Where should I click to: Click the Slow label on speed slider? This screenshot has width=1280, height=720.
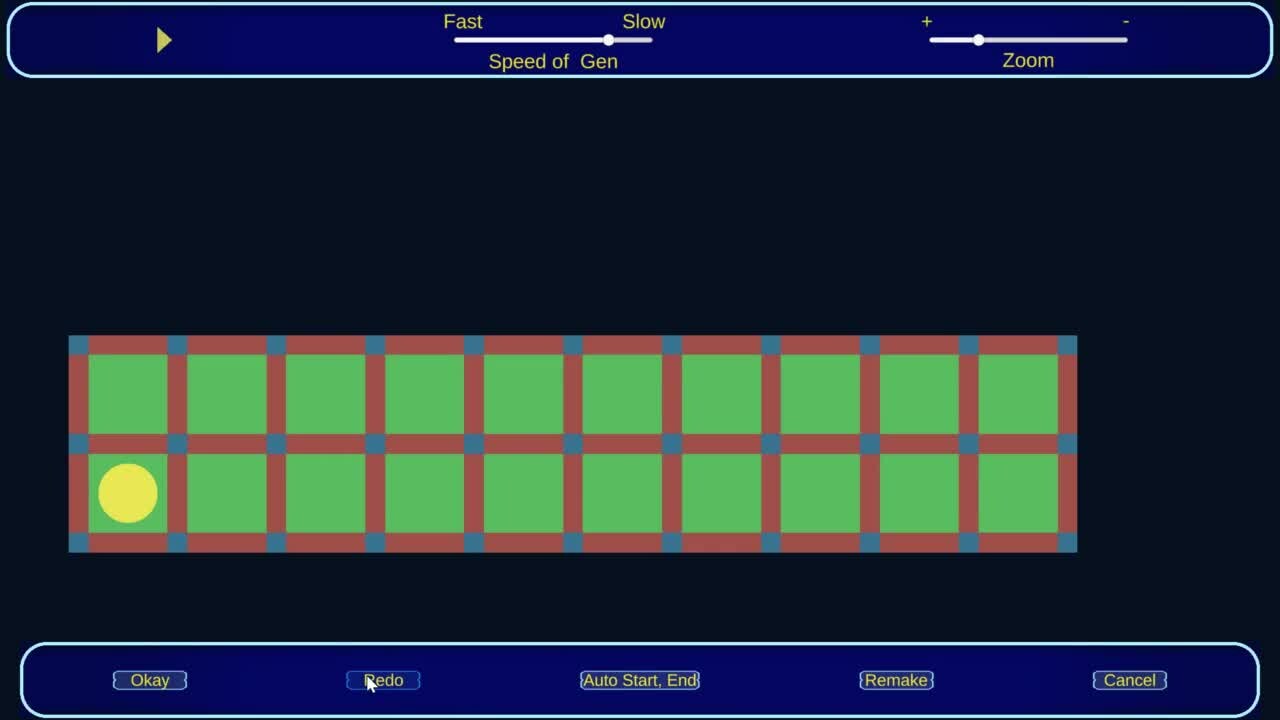click(x=643, y=21)
